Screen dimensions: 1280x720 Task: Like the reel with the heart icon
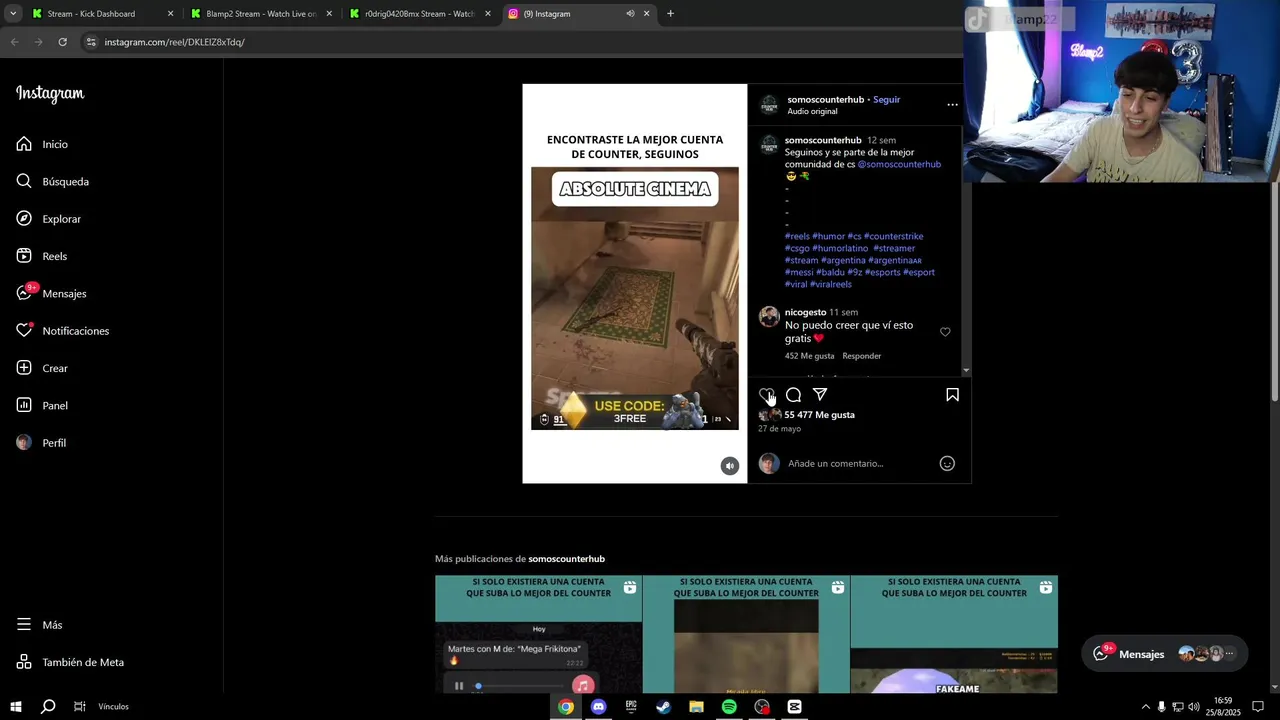(766, 395)
